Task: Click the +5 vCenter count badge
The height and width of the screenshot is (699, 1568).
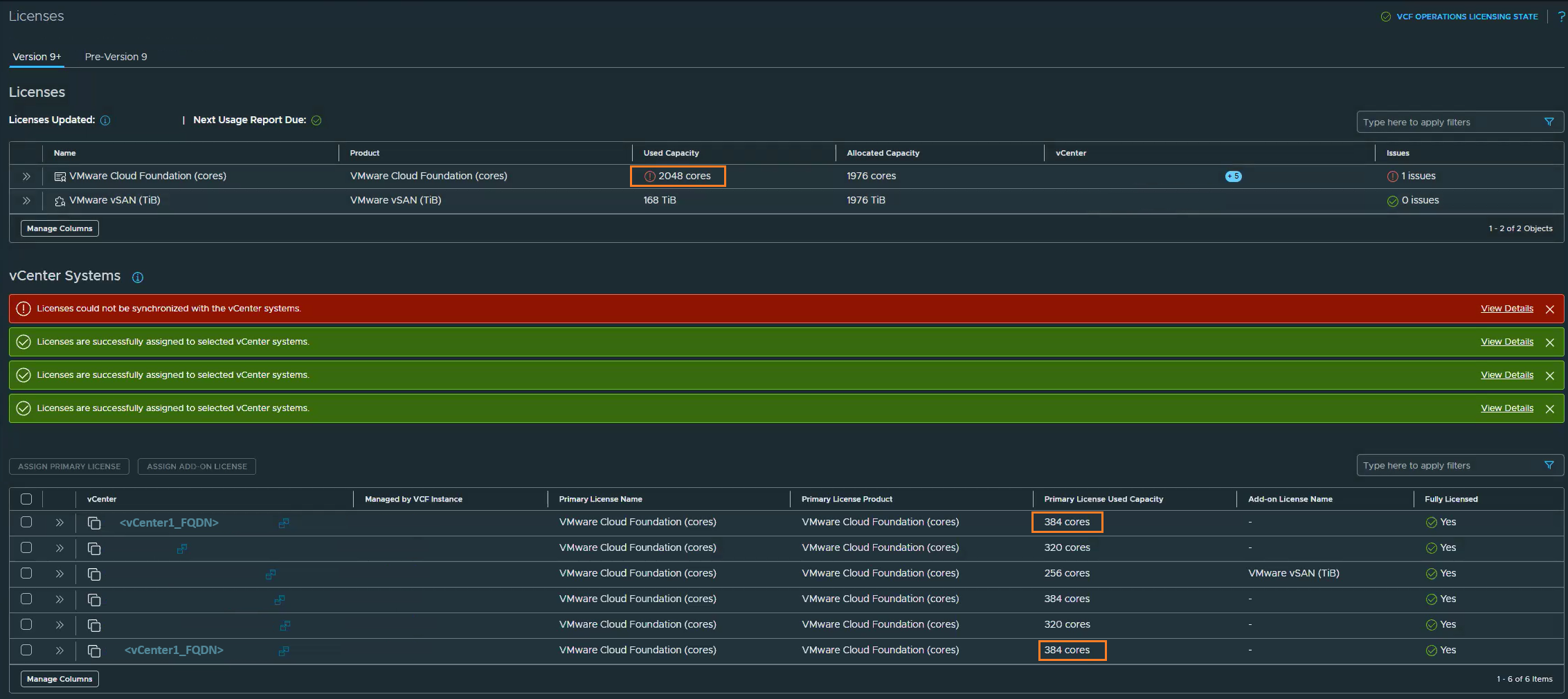Action: coord(1233,176)
